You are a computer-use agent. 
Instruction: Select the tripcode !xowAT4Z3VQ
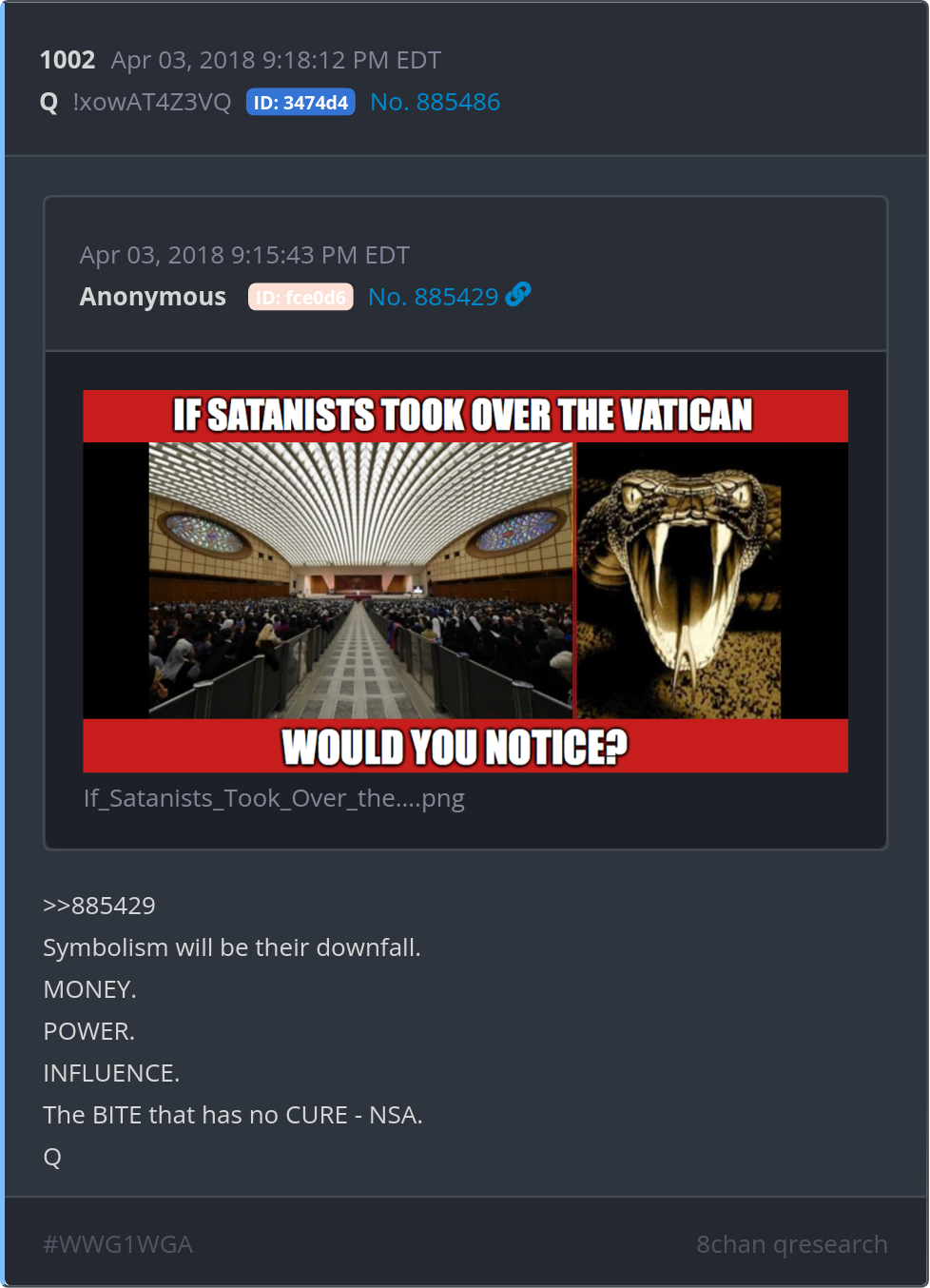tap(151, 102)
